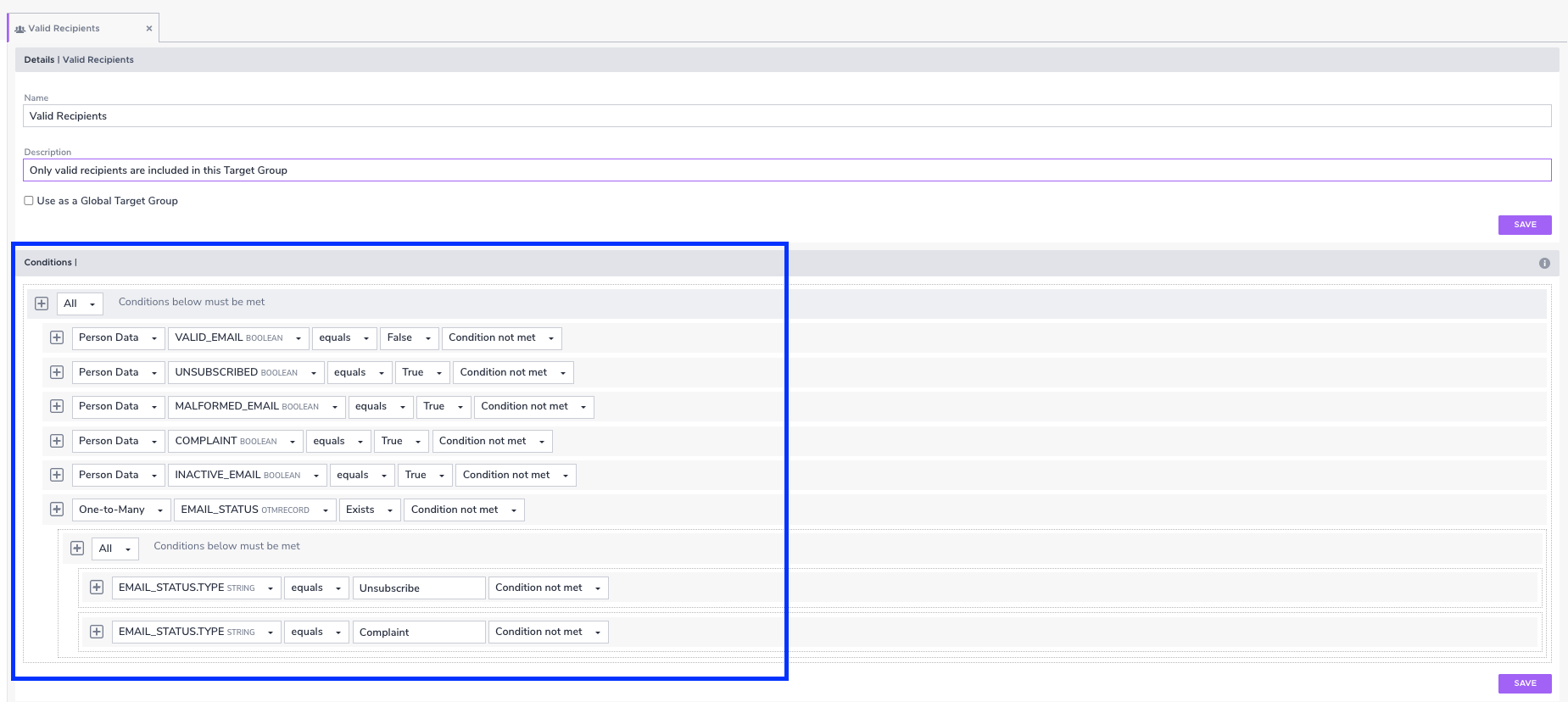Click the plus icon on the Complaint value row
This screenshot has width=1568, height=702.
coord(97,632)
